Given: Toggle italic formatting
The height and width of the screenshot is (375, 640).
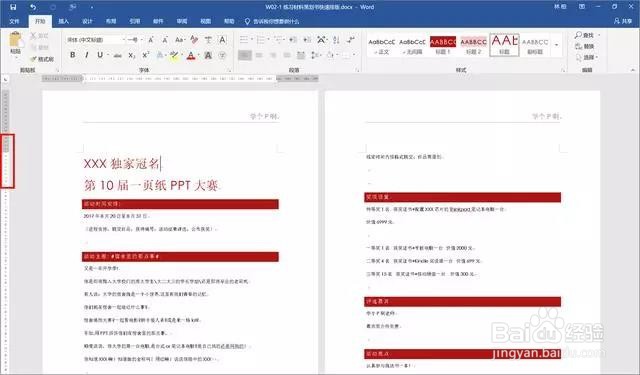Looking at the screenshot, I should pyautogui.click(x=87, y=55).
